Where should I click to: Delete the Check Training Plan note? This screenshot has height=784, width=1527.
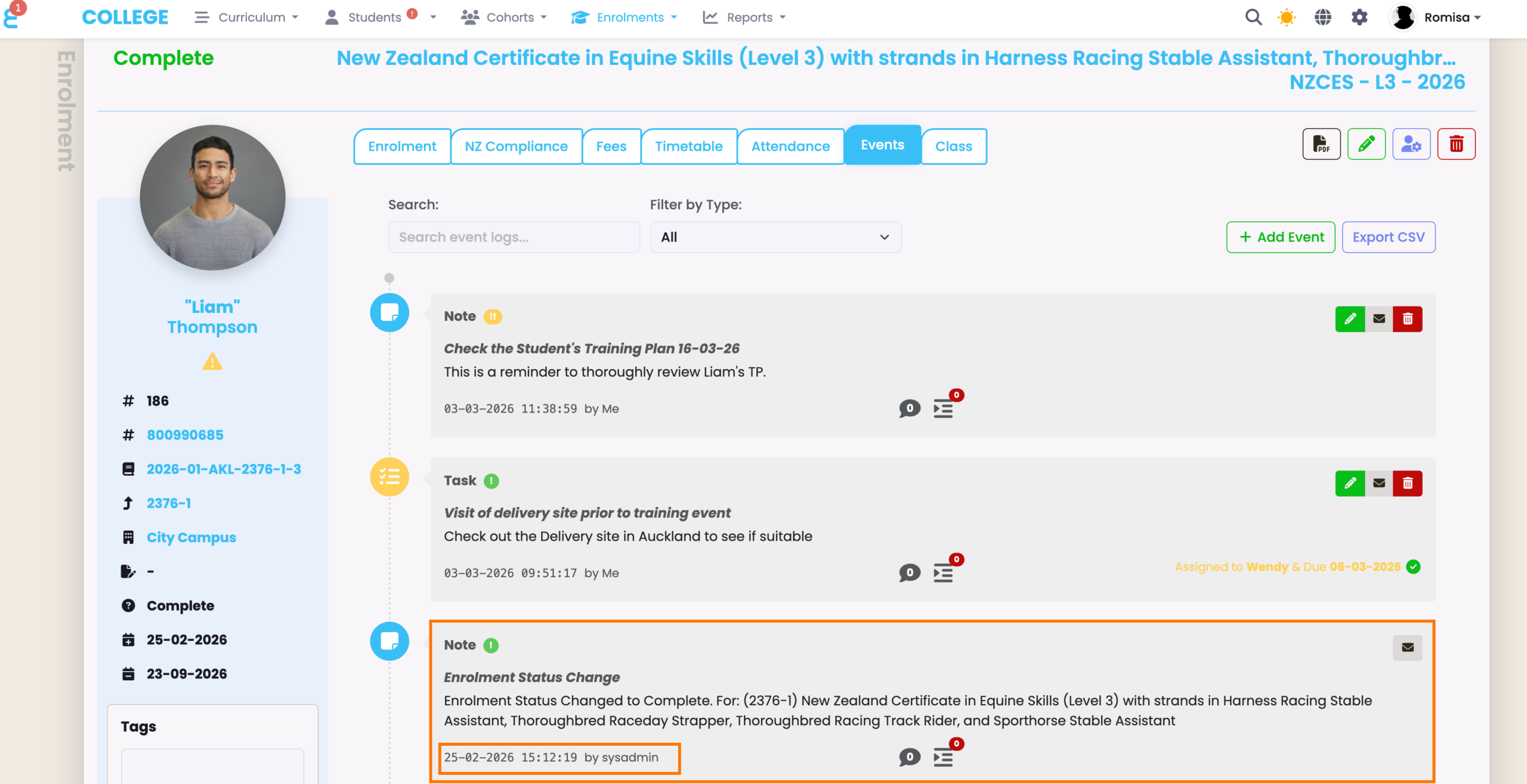click(1407, 319)
